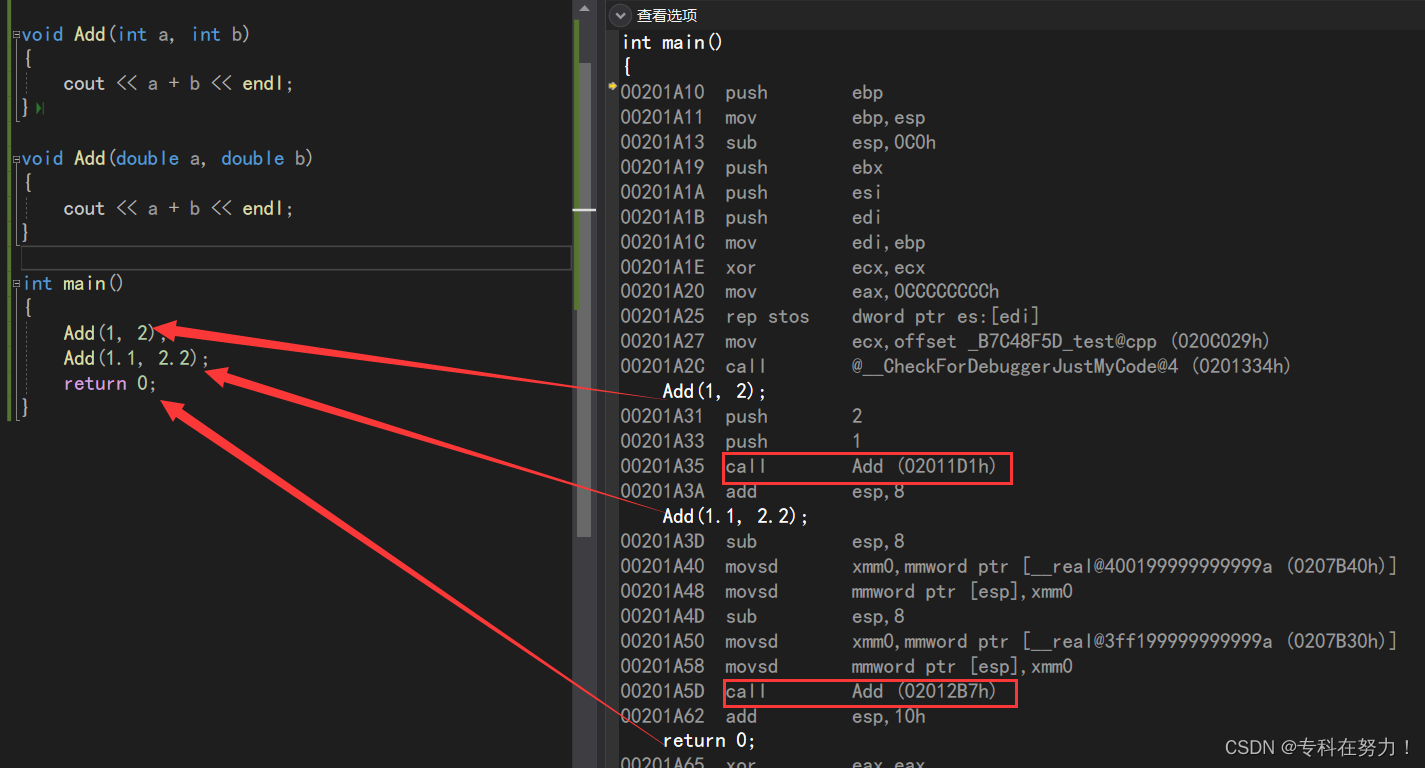Collapse the void Add(int a, int b) function
The width and height of the screenshot is (1425, 768).
tap(16, 35)
